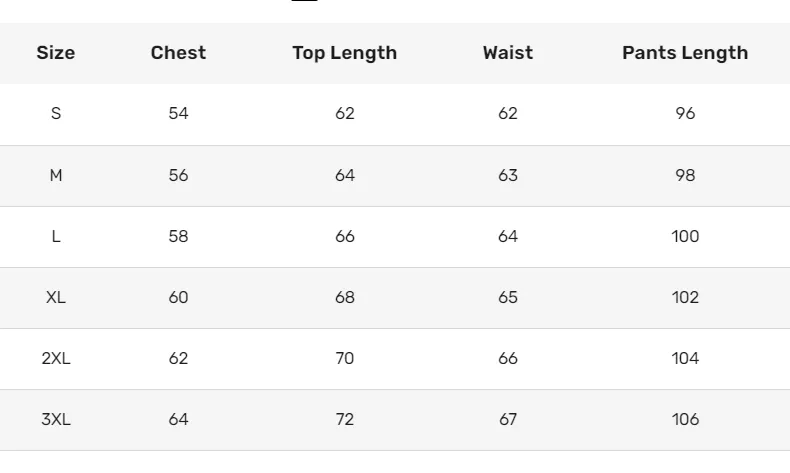Select the Pants Length column header

(x=685, y=53)
